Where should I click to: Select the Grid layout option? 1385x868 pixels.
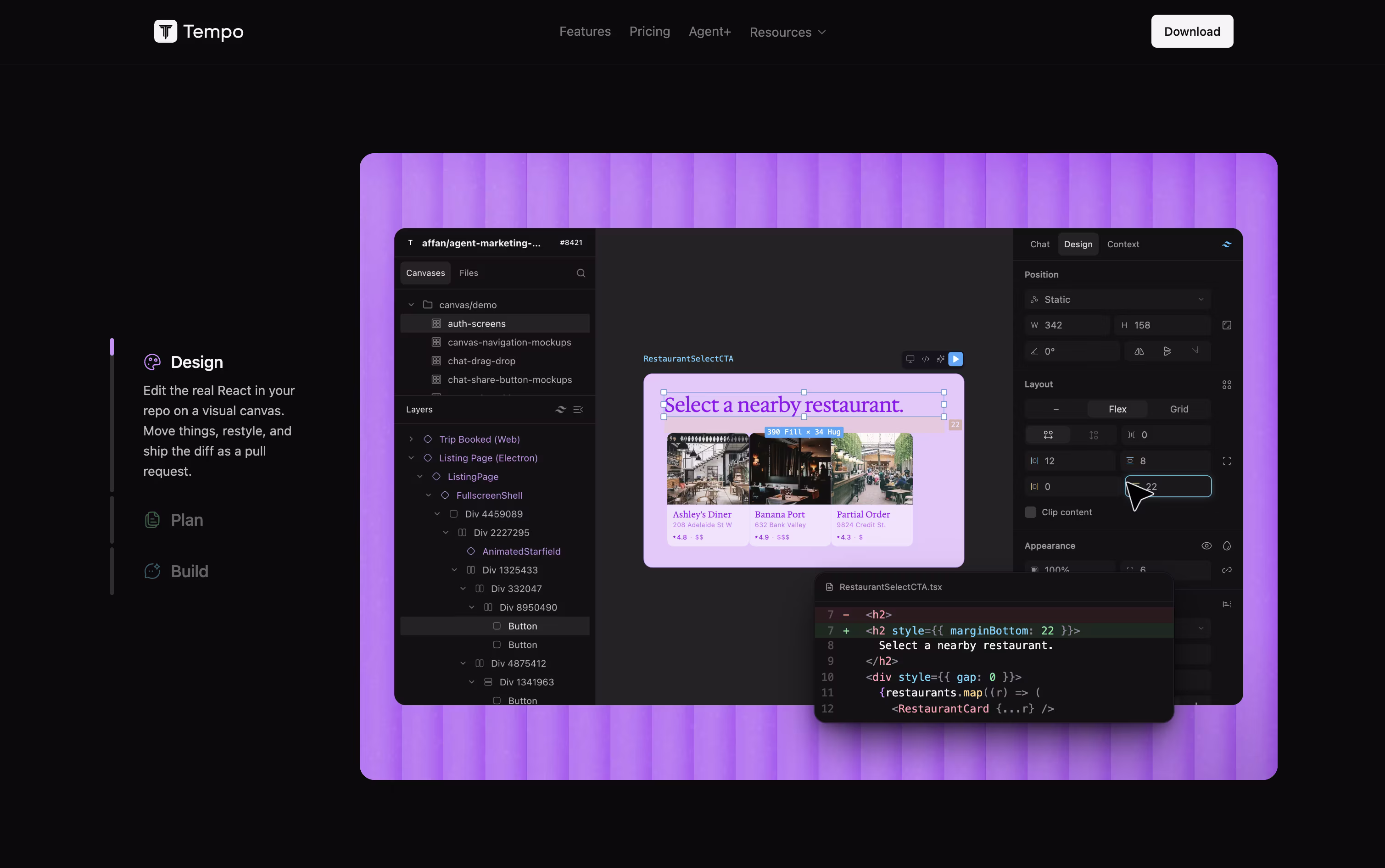(x=1179, y=409)
